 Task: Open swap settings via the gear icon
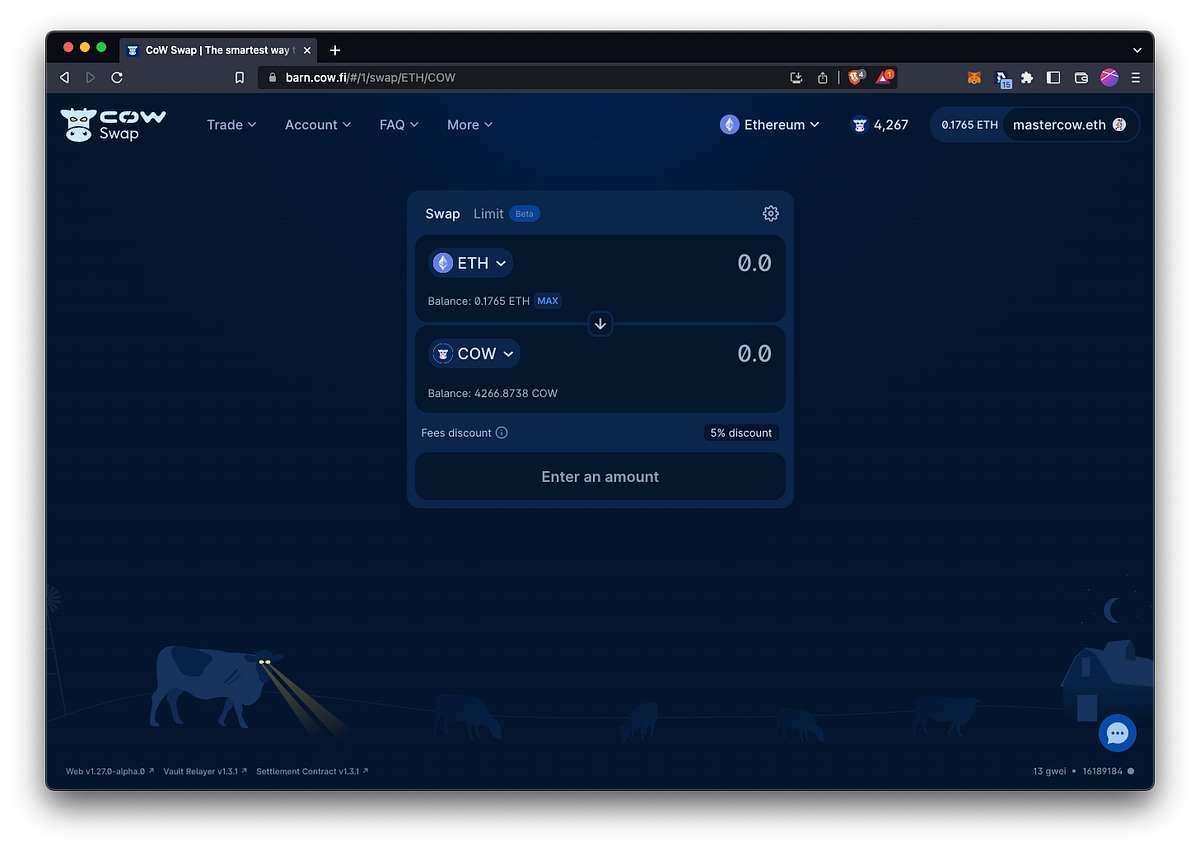[770, 213]
